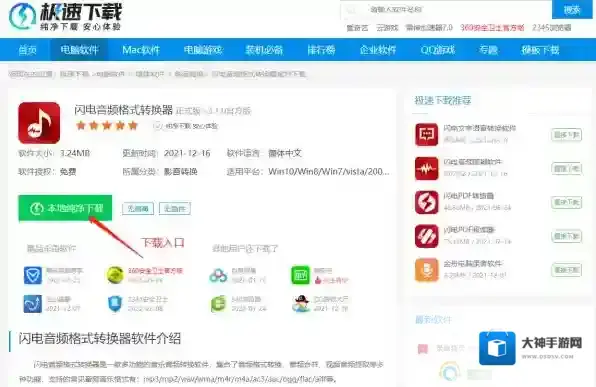The width and height of the screenshot is (596, 387).
Task: Open the 首页 navigation tab
Action: (x=27, y=50)
